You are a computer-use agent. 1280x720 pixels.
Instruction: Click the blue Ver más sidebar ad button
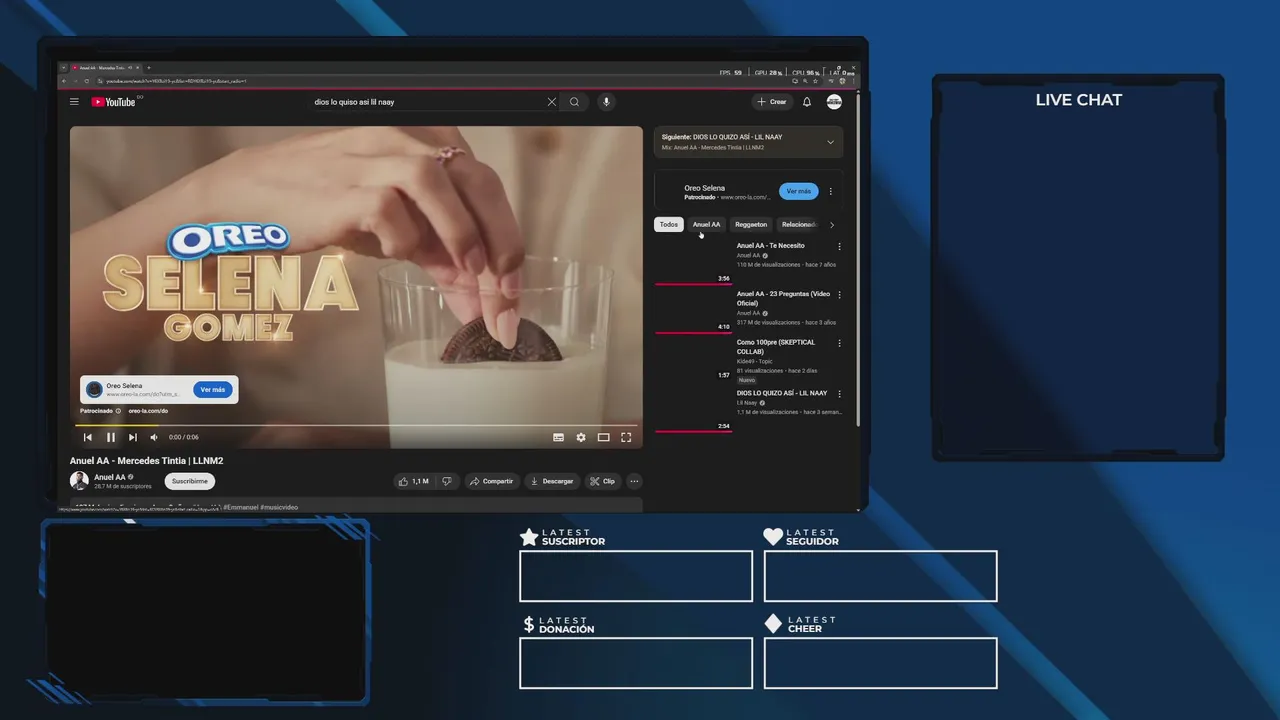click(x=798, y=191)
